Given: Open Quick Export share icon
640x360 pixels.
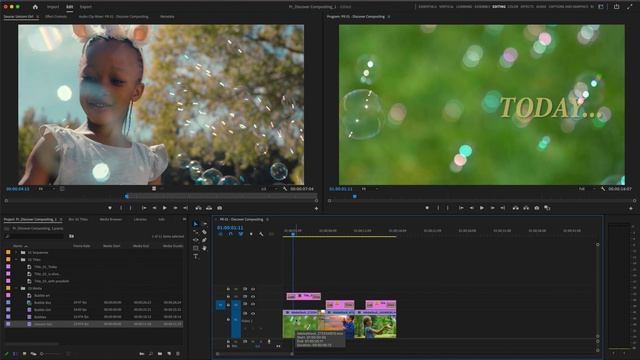Looking at the screenshot, I should point(616,7).
